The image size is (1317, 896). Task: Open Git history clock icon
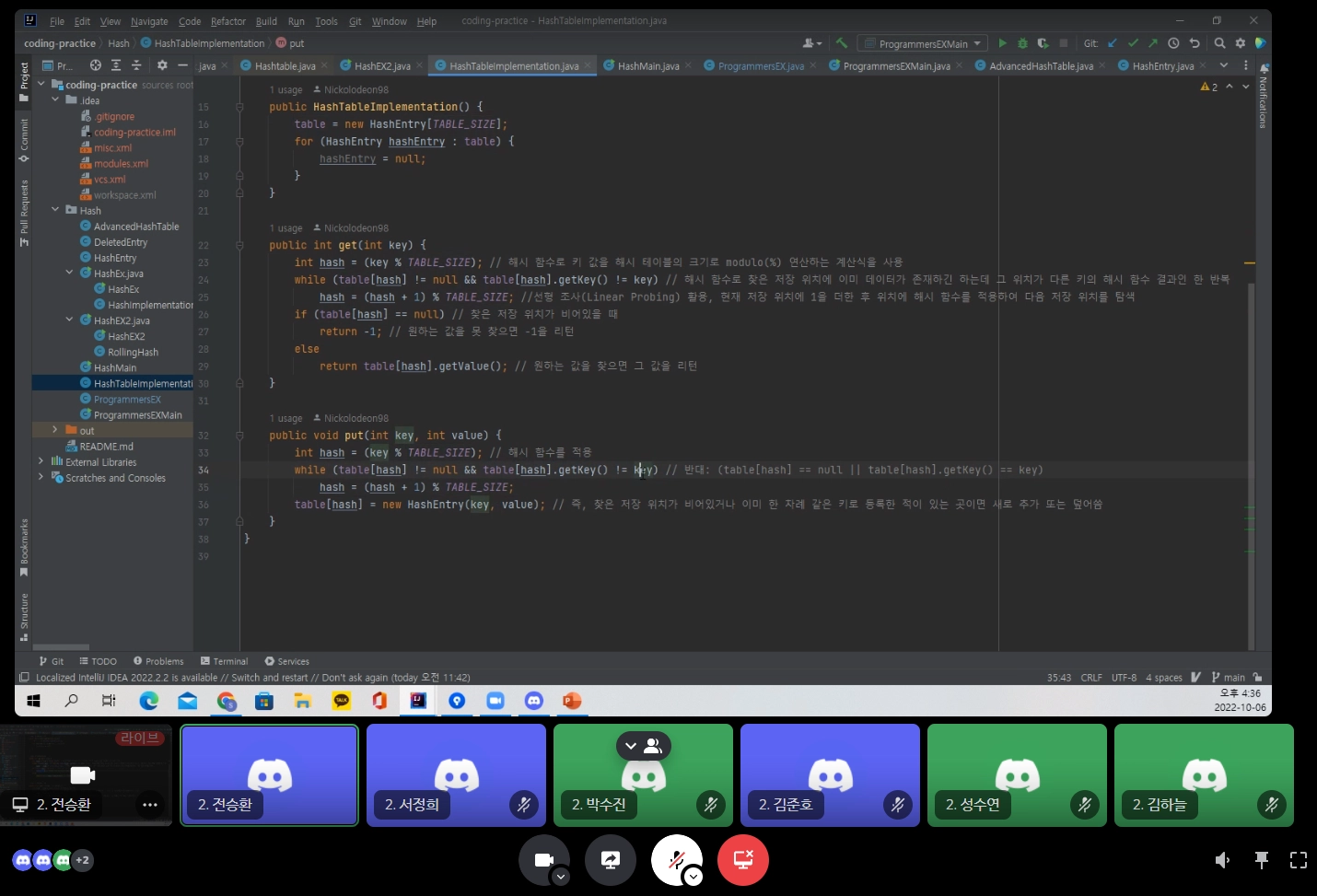pyautogui.click(x=1173, y=43)
